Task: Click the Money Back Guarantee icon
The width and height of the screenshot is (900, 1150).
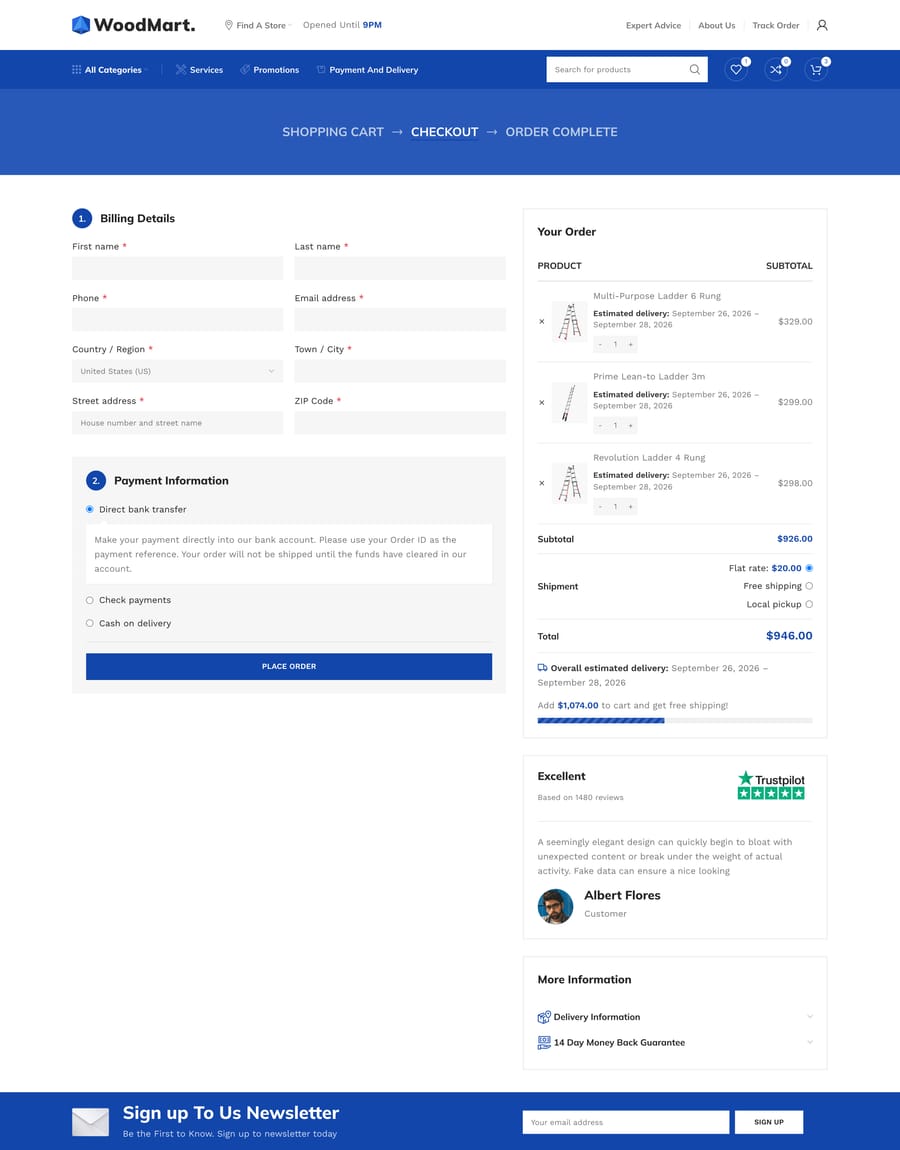Action: 544,1042
